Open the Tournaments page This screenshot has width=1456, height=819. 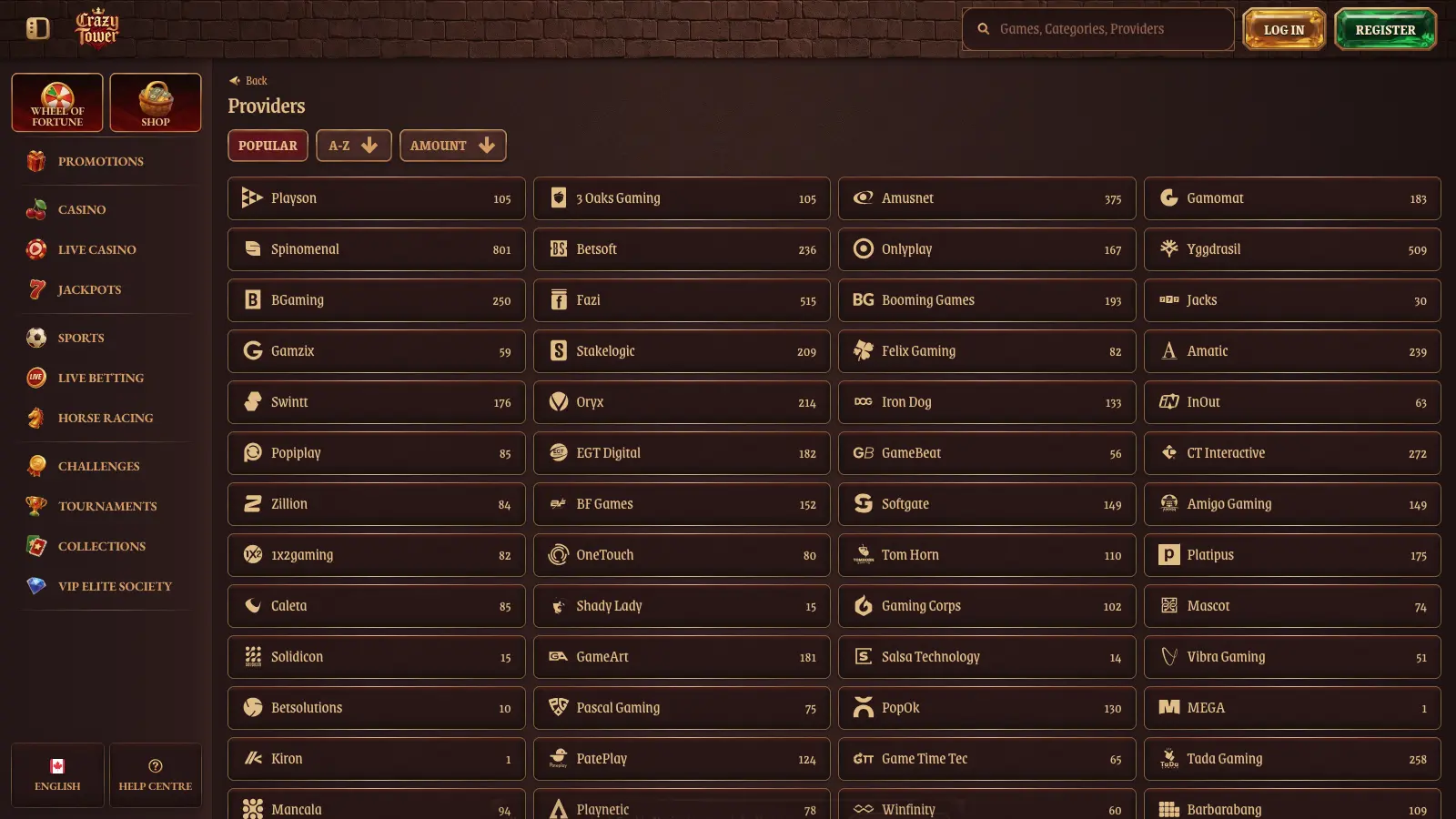[106, 506]
